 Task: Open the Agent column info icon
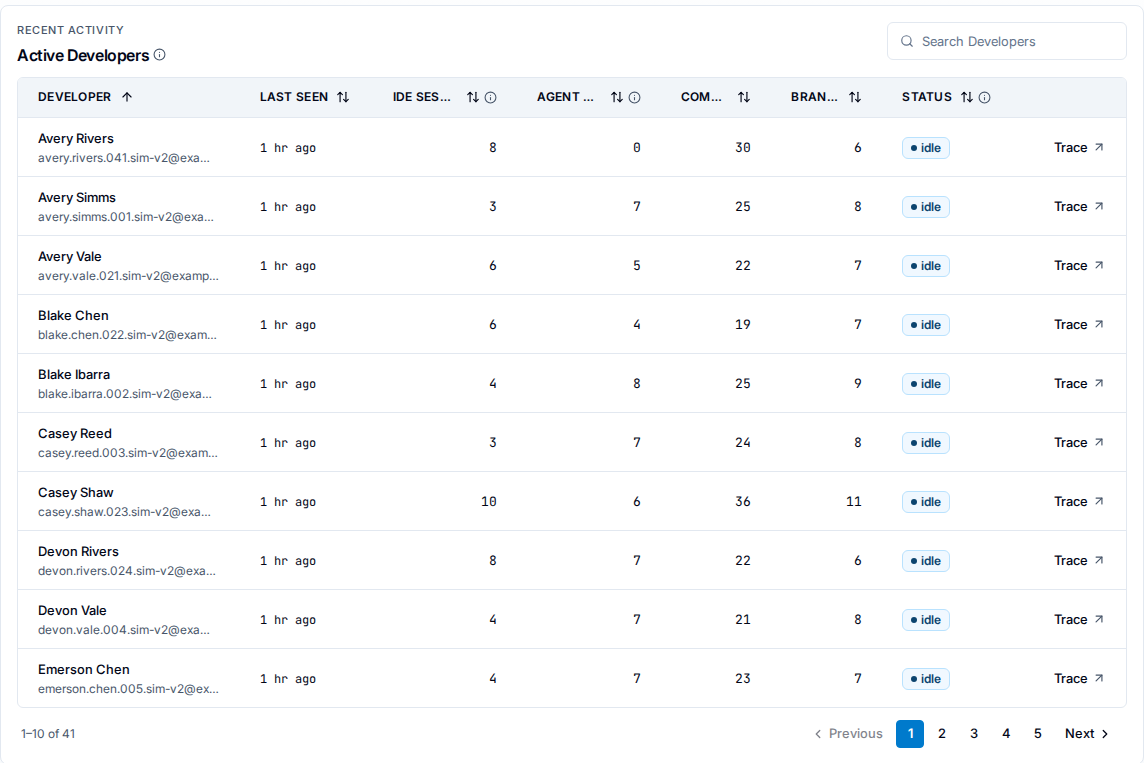(x=635, y=98)
